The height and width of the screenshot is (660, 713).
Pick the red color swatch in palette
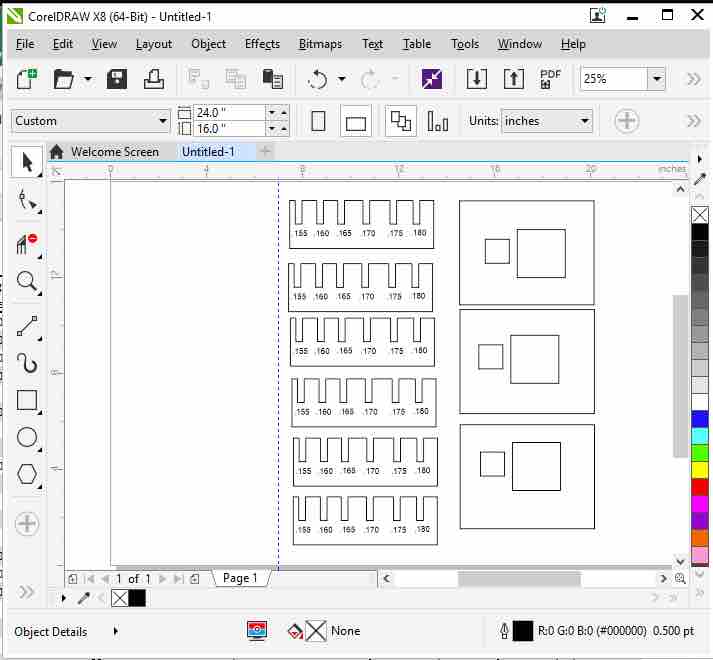700,487
